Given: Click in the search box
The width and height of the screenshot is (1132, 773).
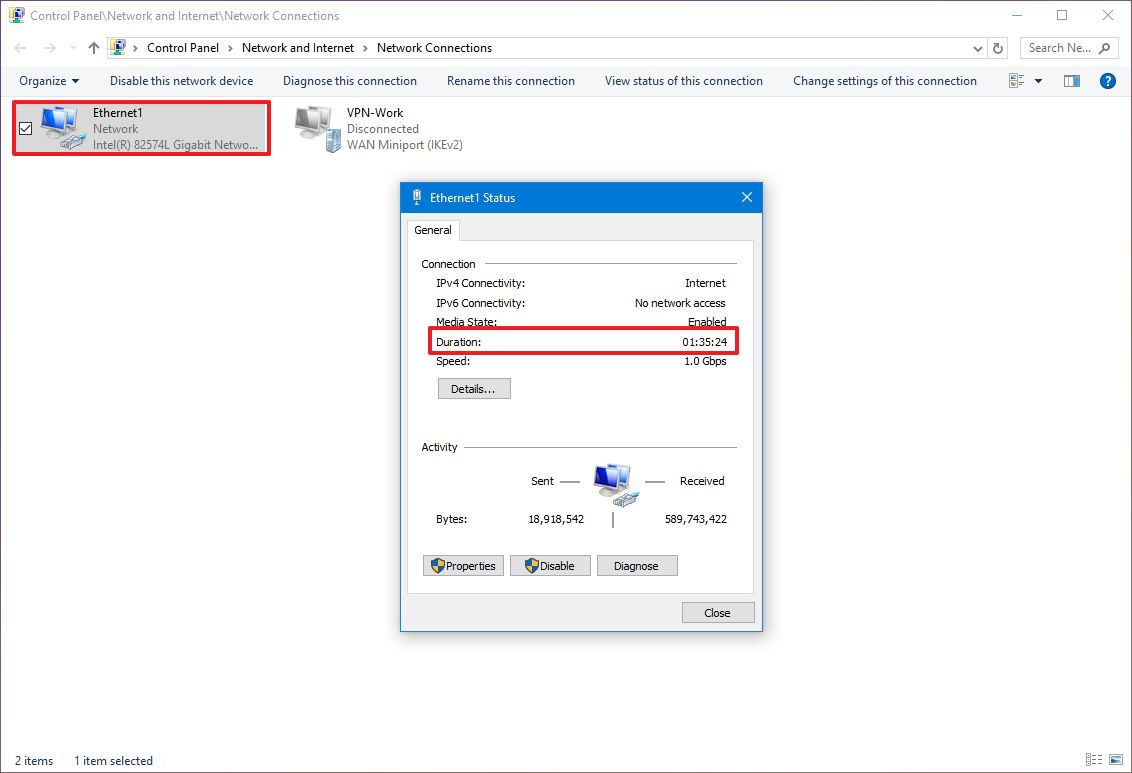Looking at the screenshot, I should (x=1059, y=47).
